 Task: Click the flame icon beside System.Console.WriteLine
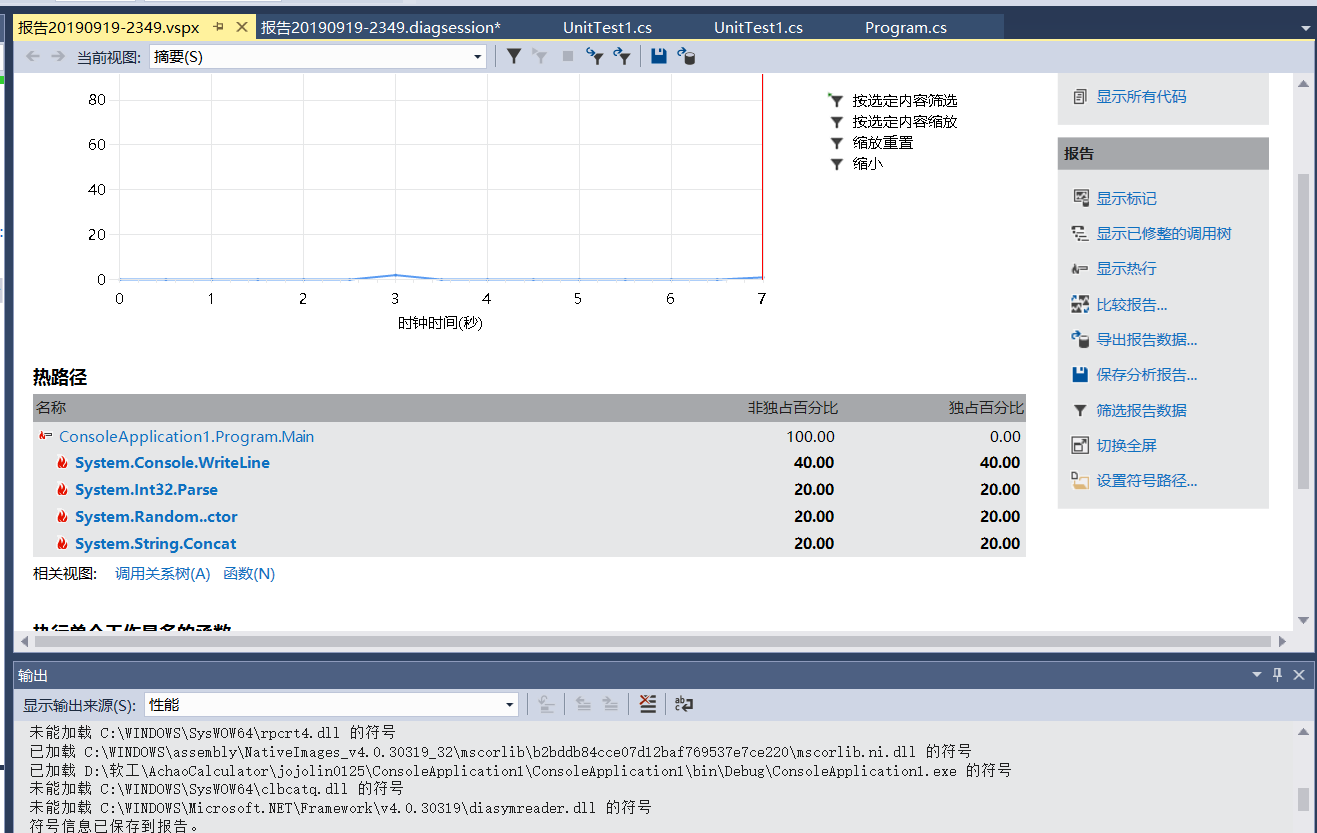pyautogui.click(x=62, y=463)
